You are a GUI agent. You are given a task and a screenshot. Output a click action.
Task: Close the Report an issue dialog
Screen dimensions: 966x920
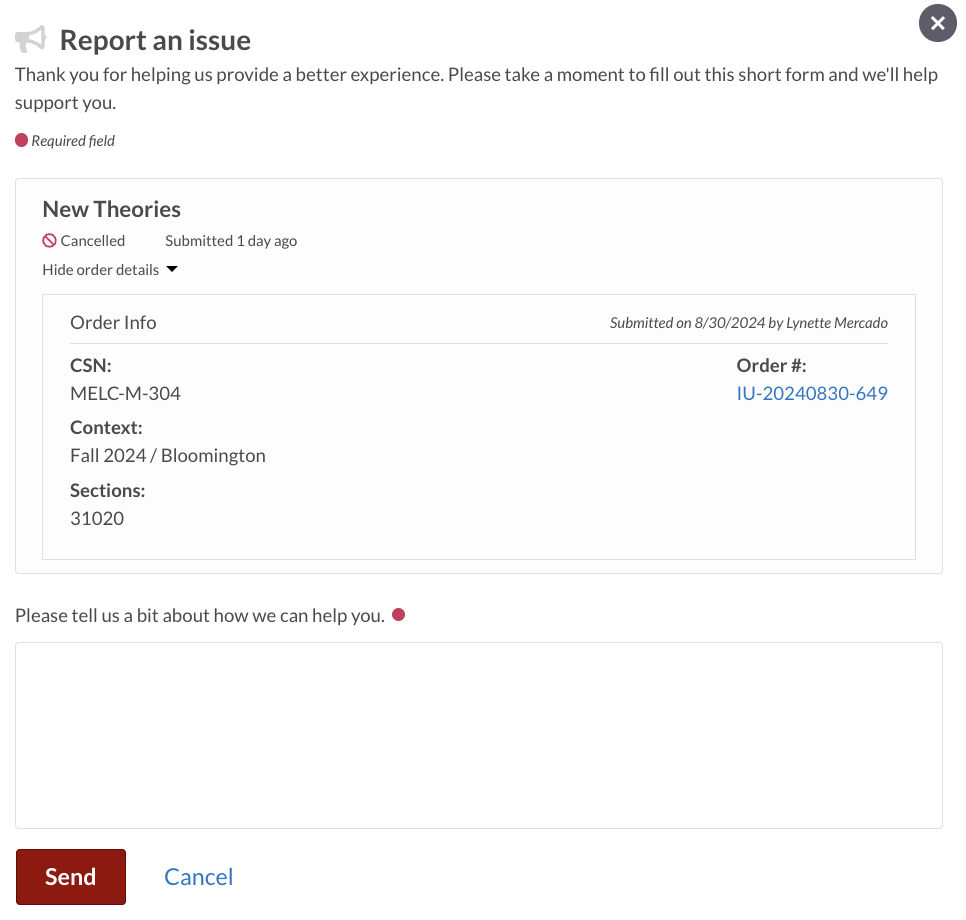click(x=937, y=23)
